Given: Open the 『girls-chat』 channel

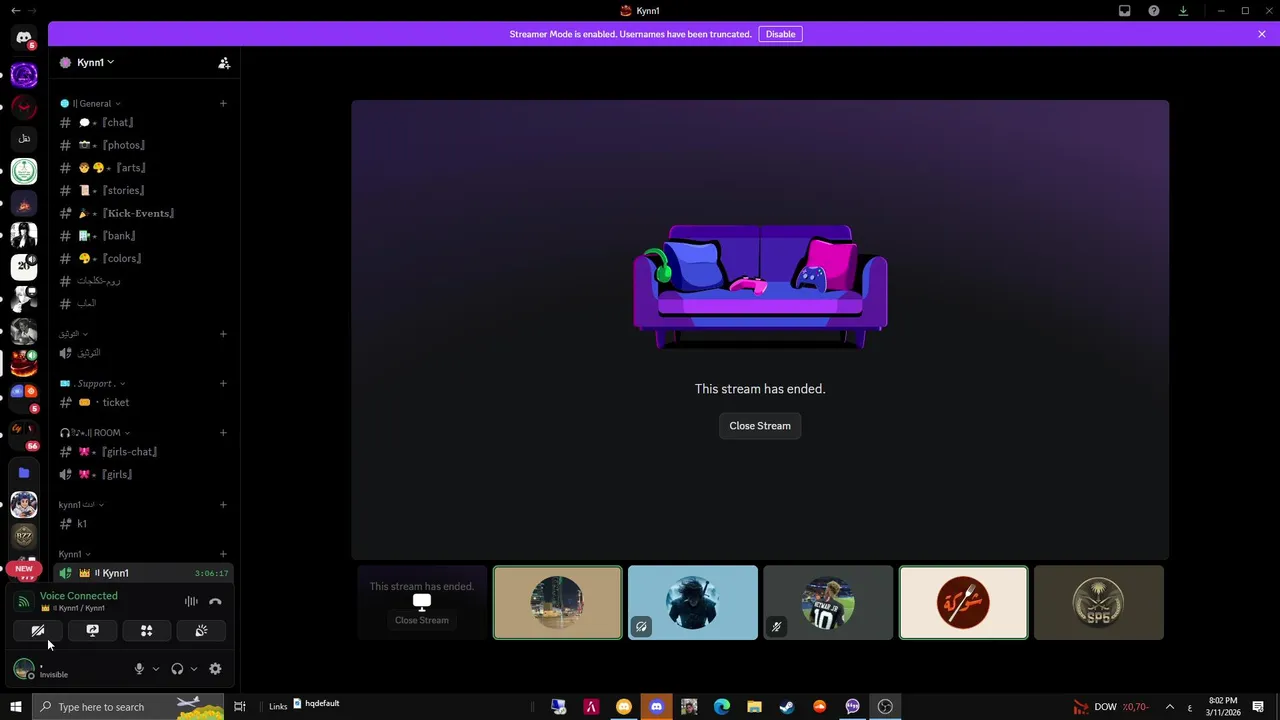Looking at the screenshot, I should (x=143, y=452).
